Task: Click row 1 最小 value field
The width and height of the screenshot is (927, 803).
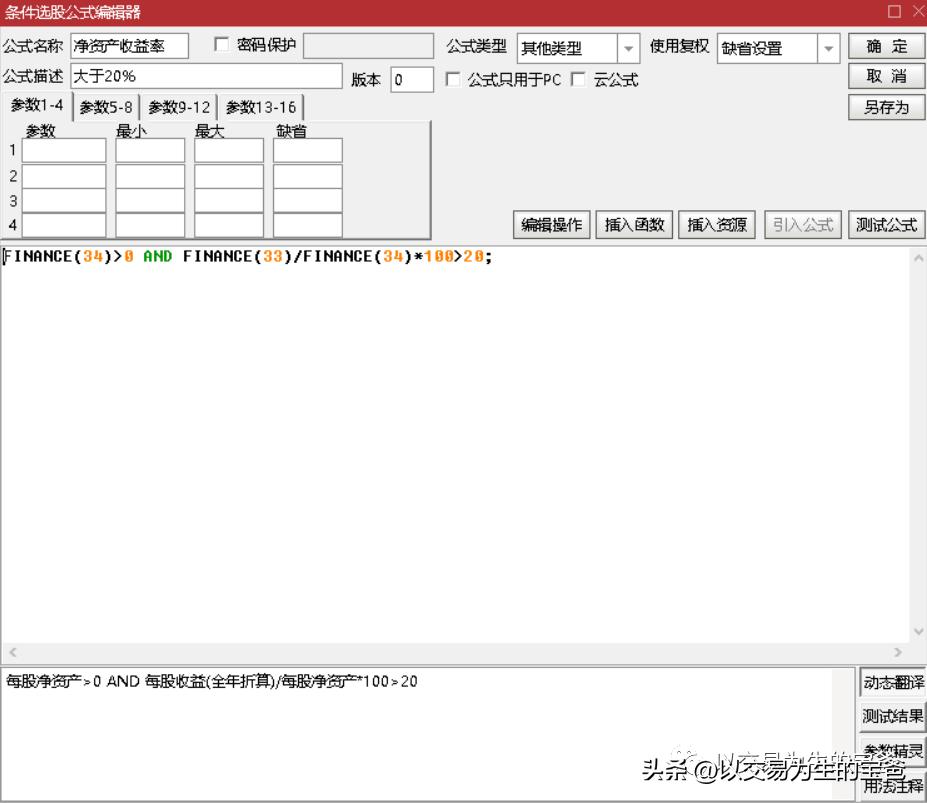Action: point(150,151)
